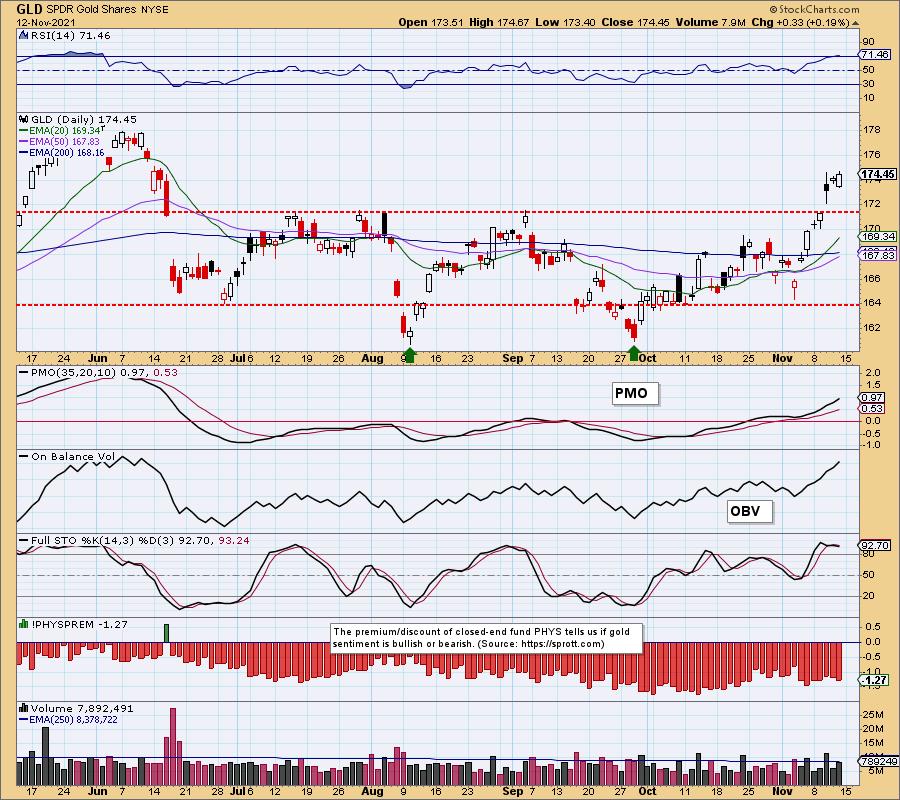Click the RSI(14) indicator icon
Image resolution: width=900 pixels, height=800 pixels.
pyautogui.click(x=24, y=35)
